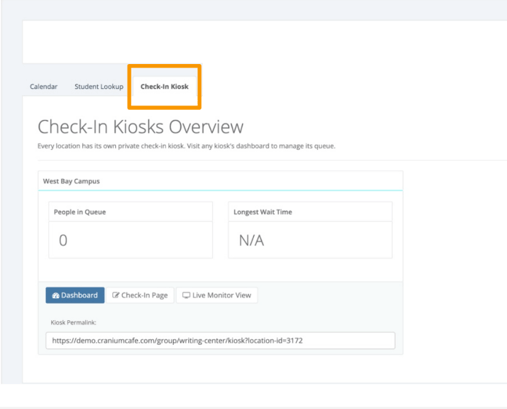The height and width of the screenshot is (409, 507).
Task: Click the N/A wait time value
Action: click(251, 240)
